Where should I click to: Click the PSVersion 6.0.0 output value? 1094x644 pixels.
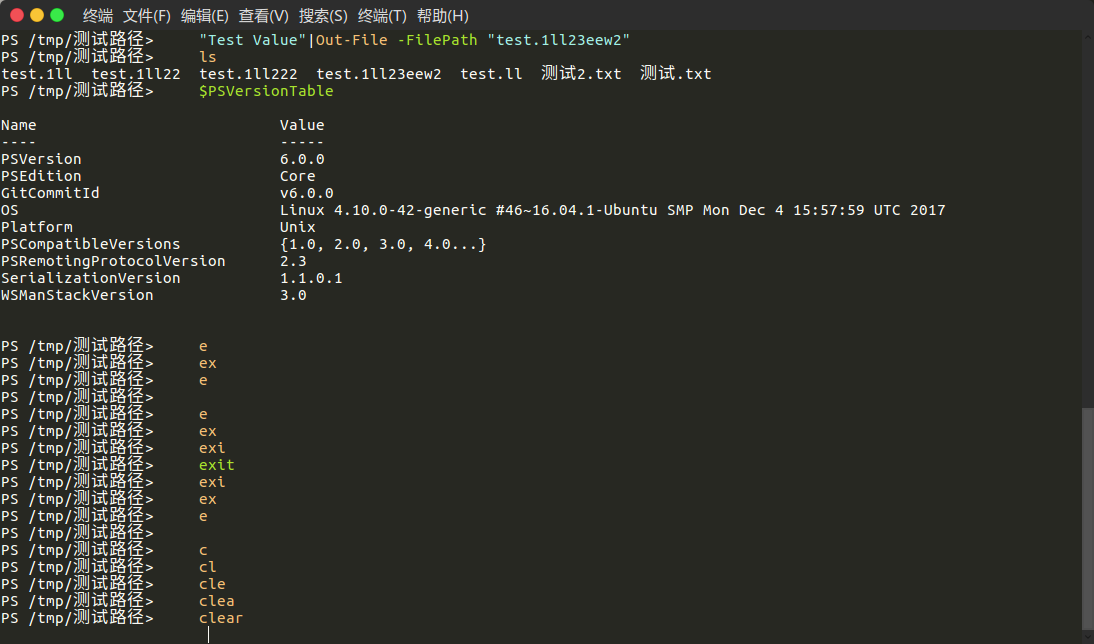click(x=303, y=158)
